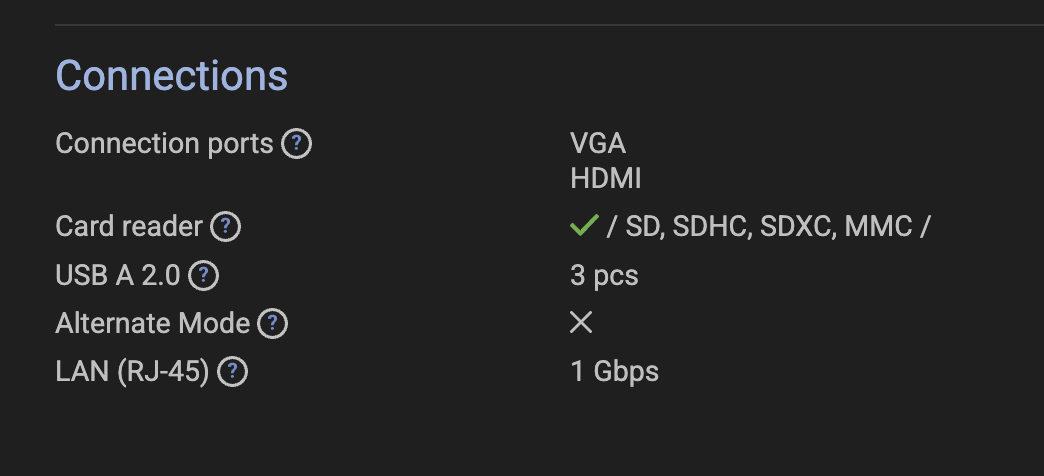Open the Alternate Mode help icon
1044x476 pixels.
[x=272, y=324]
